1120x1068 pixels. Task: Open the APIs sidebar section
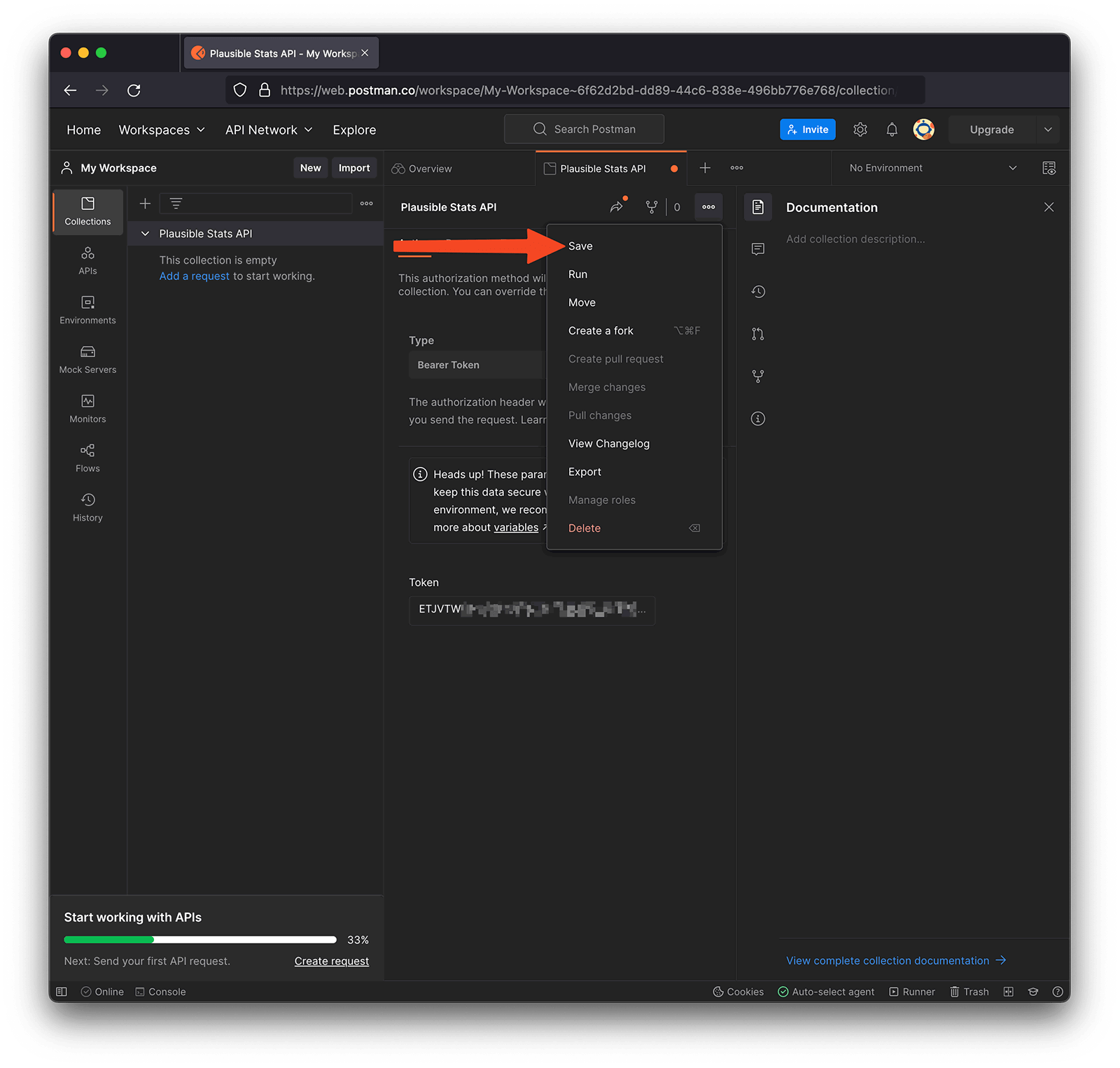87,260
